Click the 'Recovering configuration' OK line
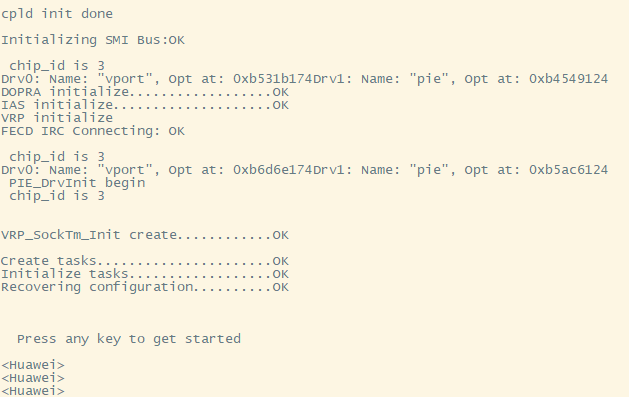629x397 pixels. click(x=144, y=287)
